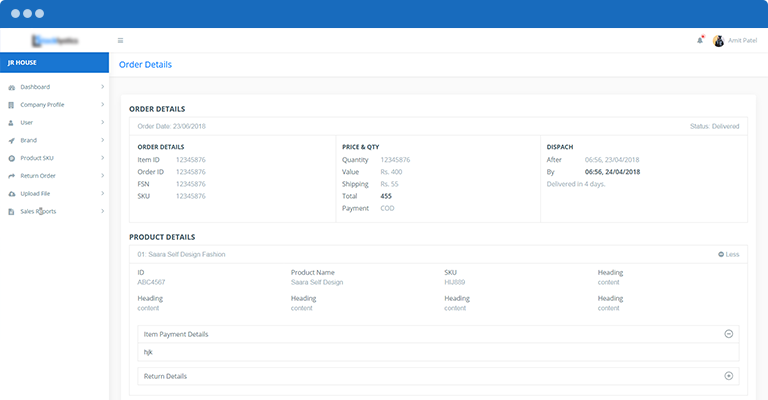Click Order Date: 23/06/2018 text

[171, 126]
